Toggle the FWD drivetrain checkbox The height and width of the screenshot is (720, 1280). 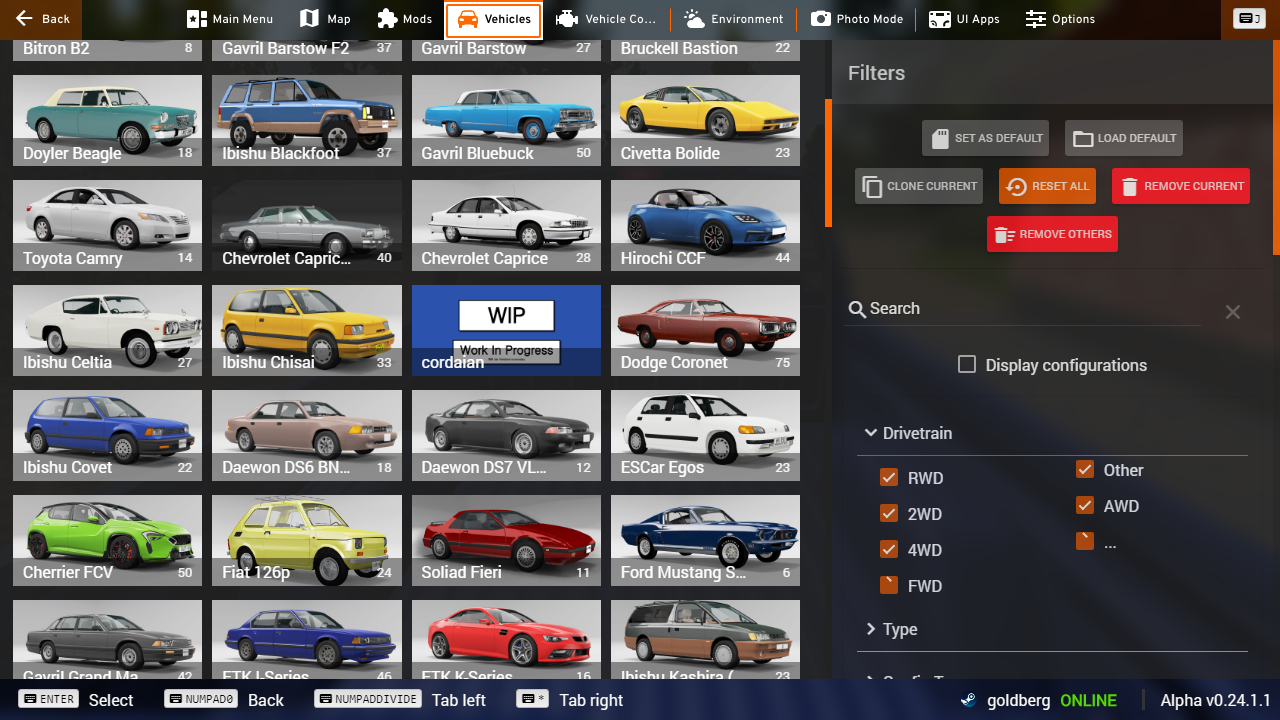pos(889,586)
